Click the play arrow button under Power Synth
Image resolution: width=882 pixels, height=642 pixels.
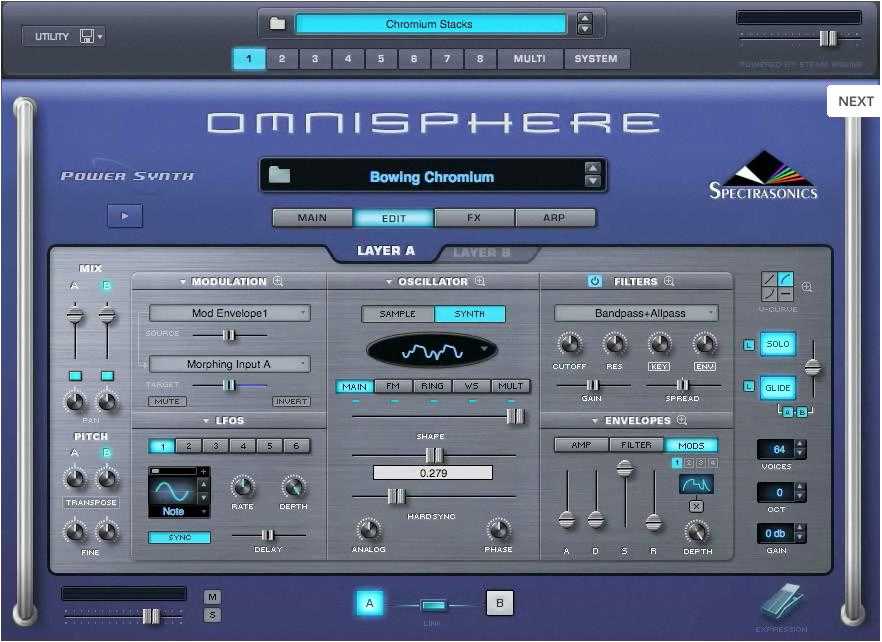tap(125, 216)
